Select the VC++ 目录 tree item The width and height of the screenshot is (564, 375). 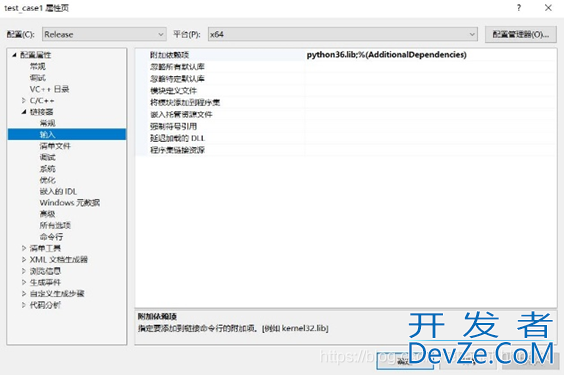[49, 89]
